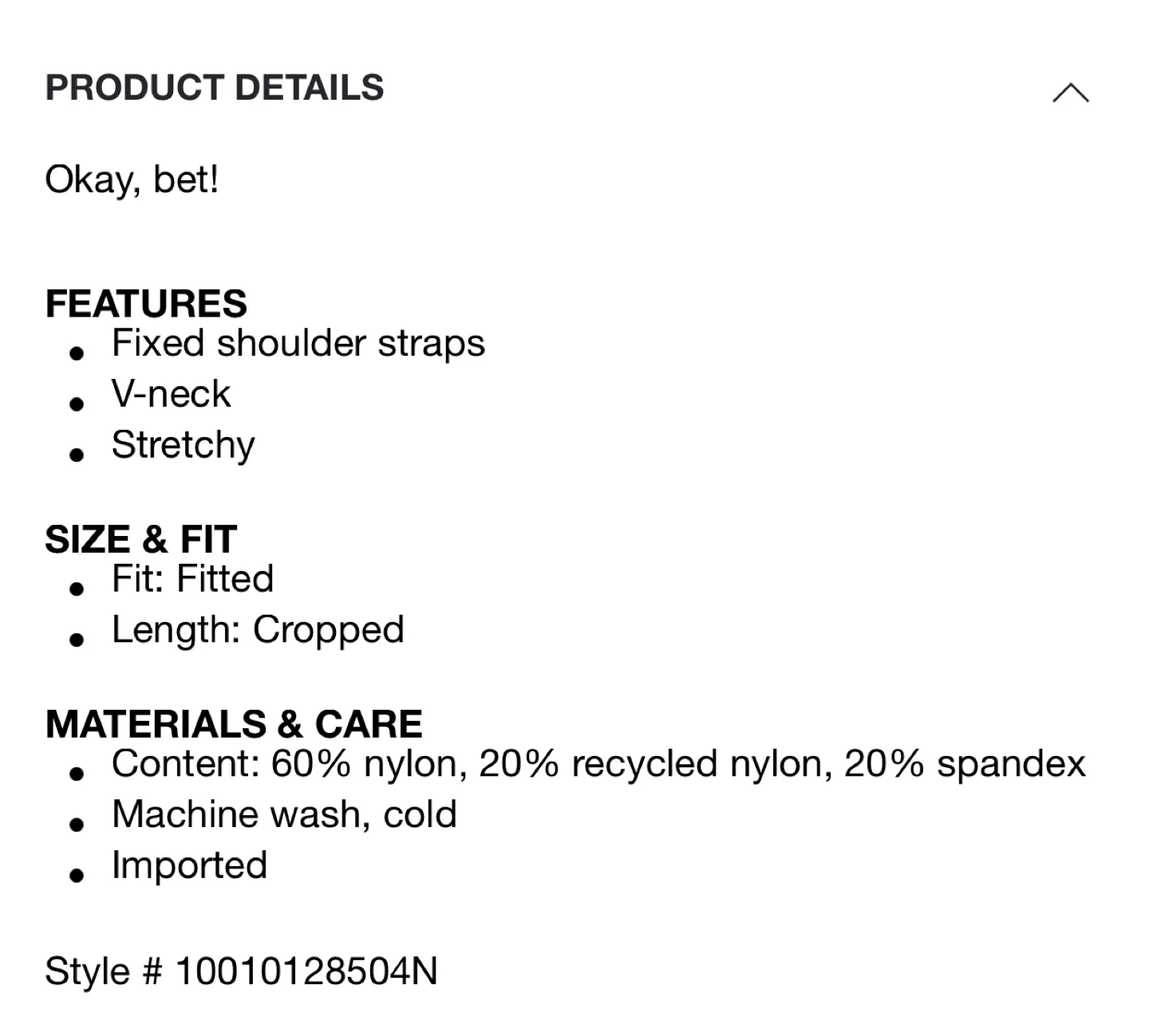The image size is (1149, 1036).
Task: Click the PRODUCT DETAILS header title
Action: point(215,88)
